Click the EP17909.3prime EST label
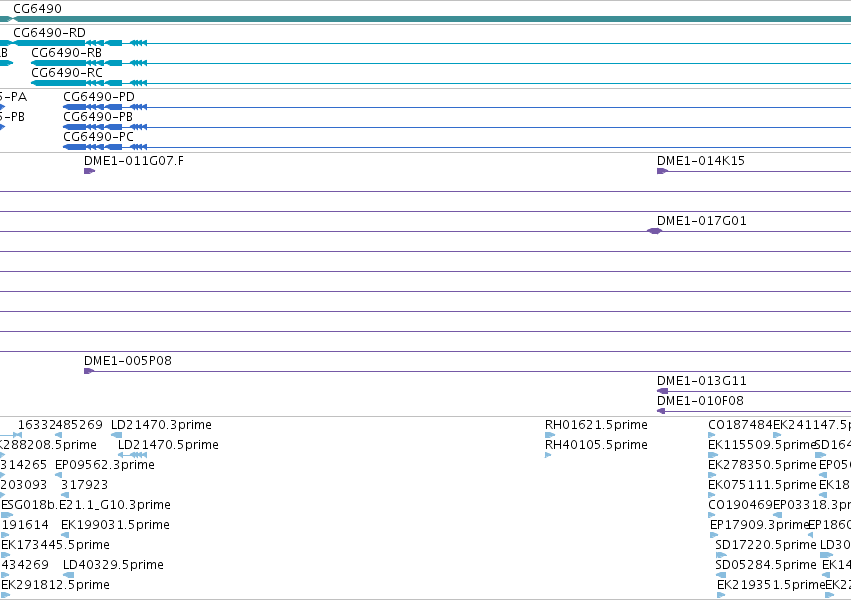The image size is (851, 600). pos(760,525)
